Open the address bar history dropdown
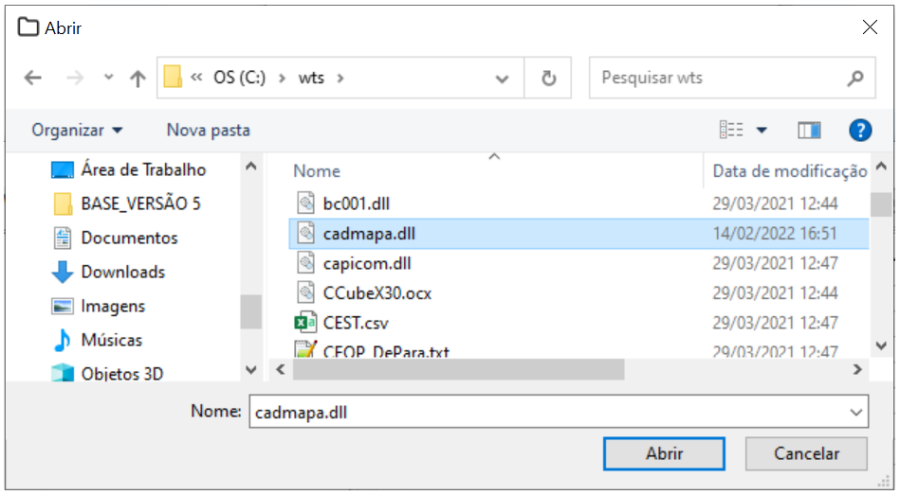Image resolution: width=900 pixels, height=495 pixels. (502, 78)
